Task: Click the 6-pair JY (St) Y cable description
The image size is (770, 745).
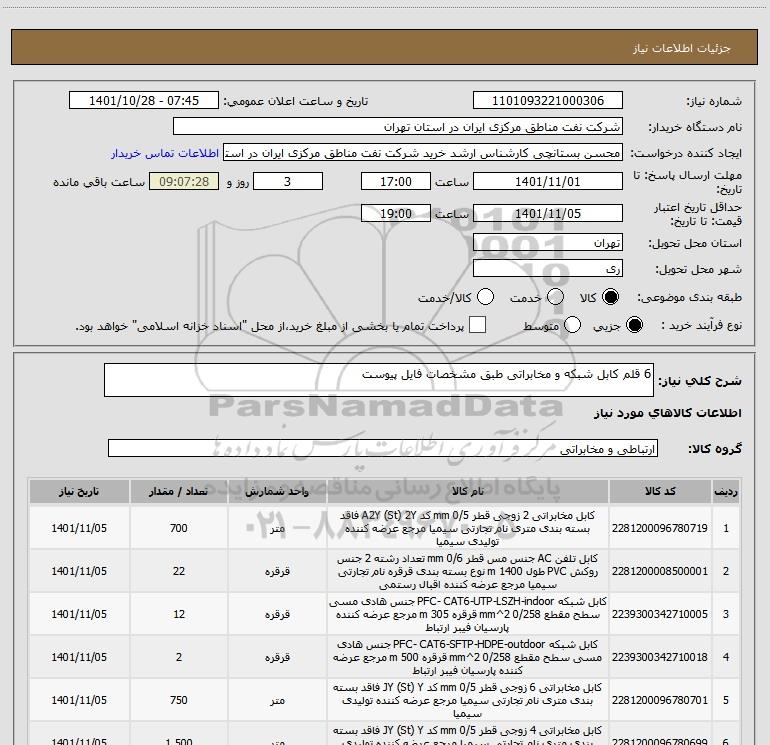Action: [x=468, y=700]
